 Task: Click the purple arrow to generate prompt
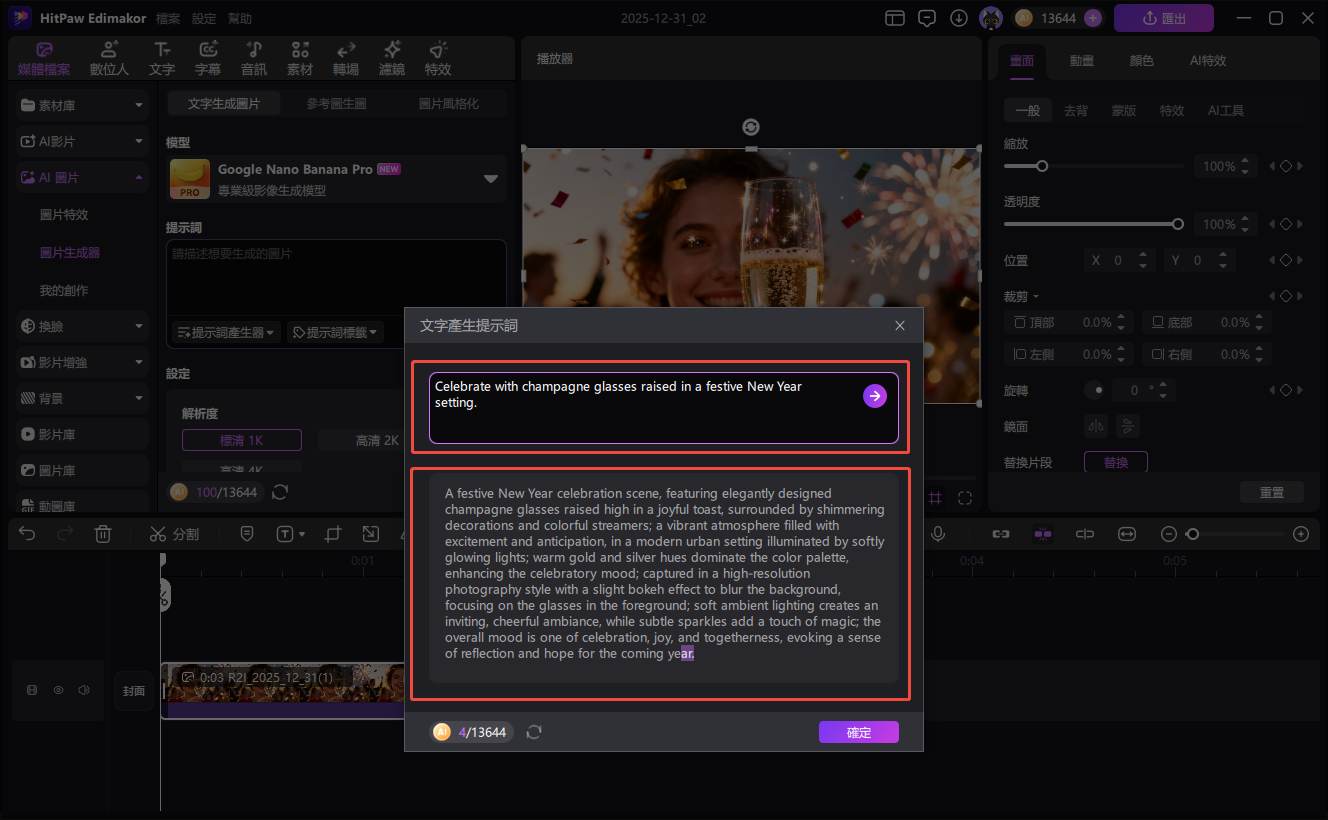[x=875, y=396]
